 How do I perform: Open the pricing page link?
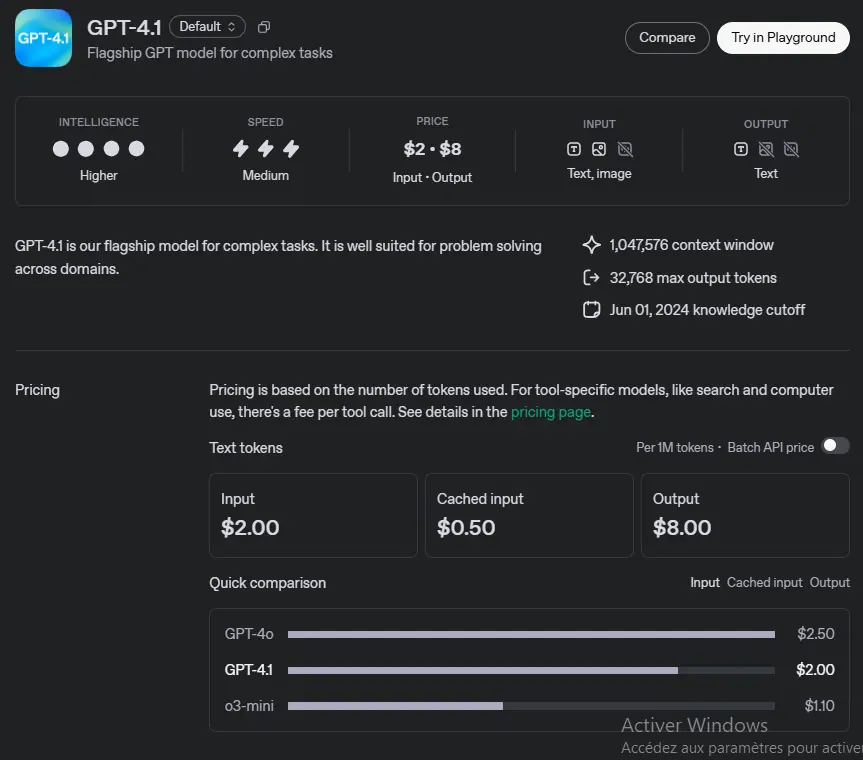pyautogui.click(x=550, y=412)
